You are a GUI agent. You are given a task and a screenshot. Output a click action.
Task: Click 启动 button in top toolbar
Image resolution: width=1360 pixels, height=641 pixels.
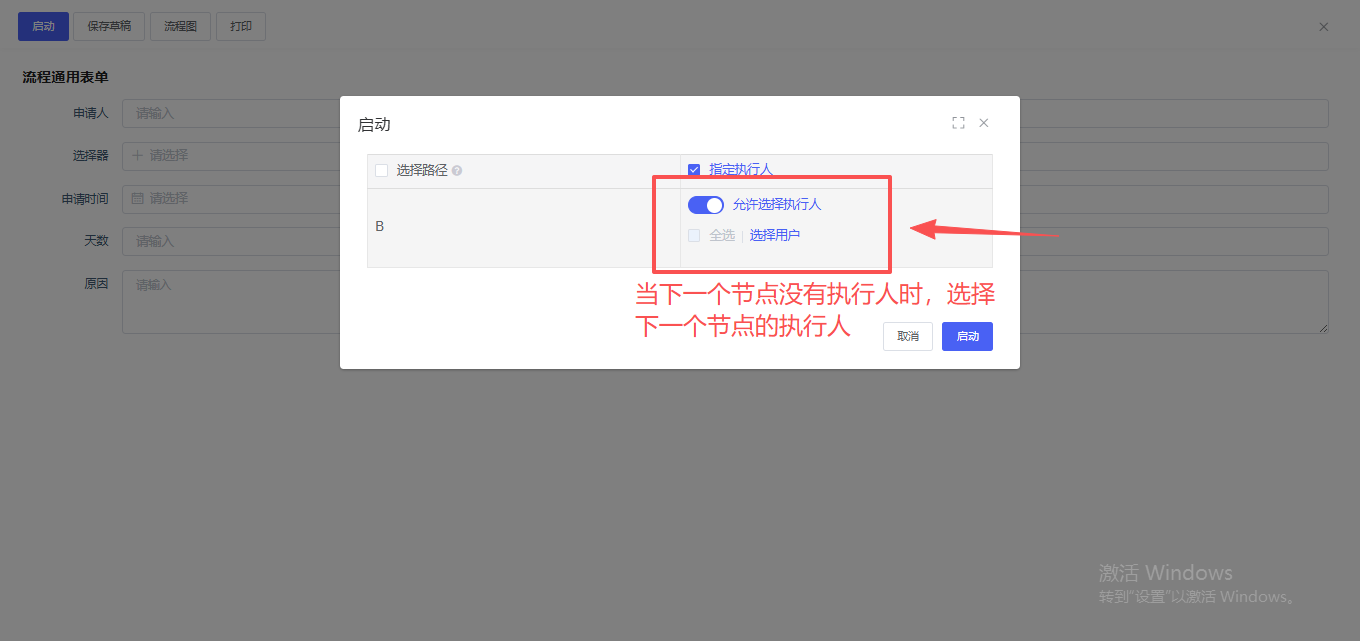pyautogui.click(x=43, y=26)
